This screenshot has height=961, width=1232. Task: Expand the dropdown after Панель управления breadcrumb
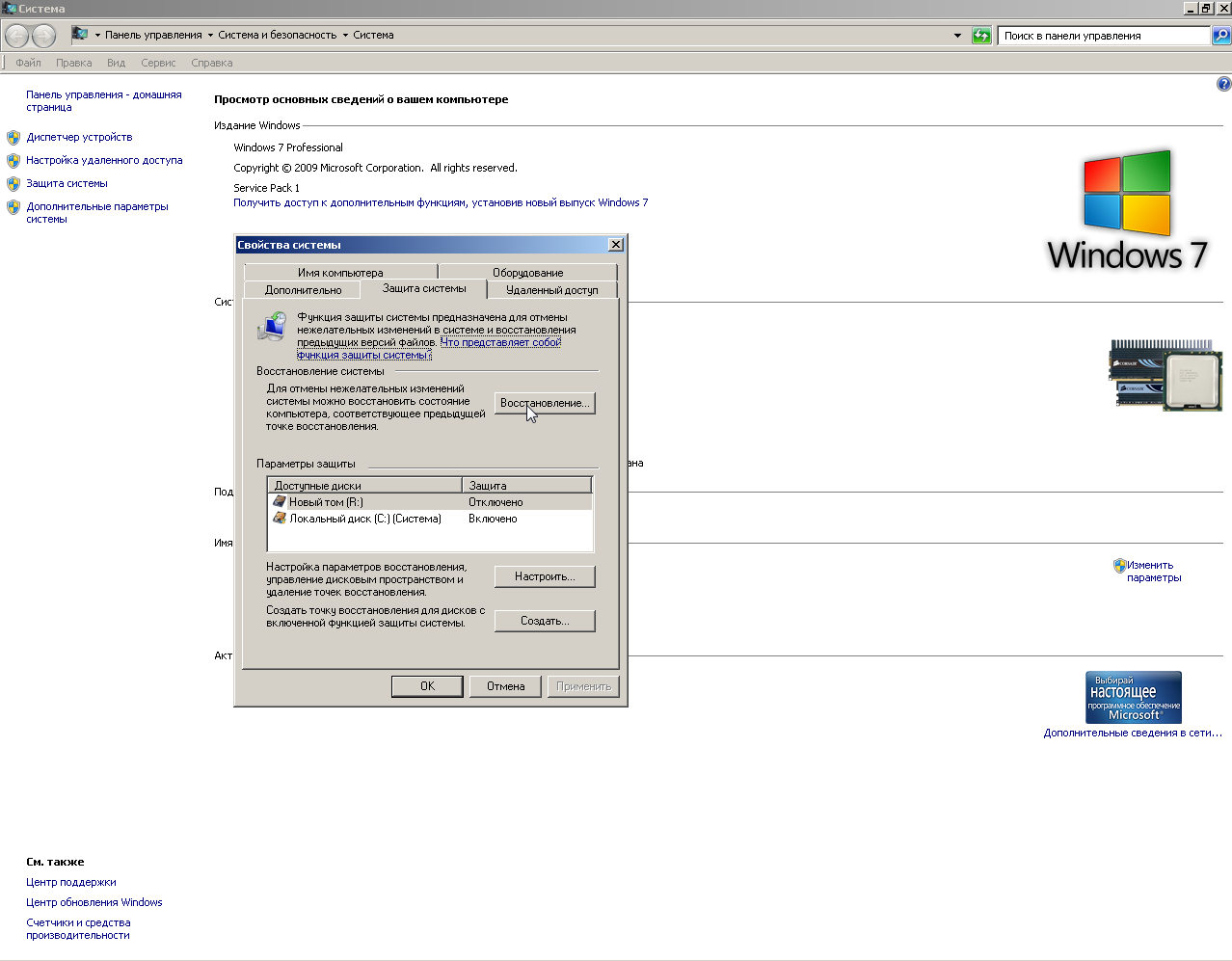(210, 36)
